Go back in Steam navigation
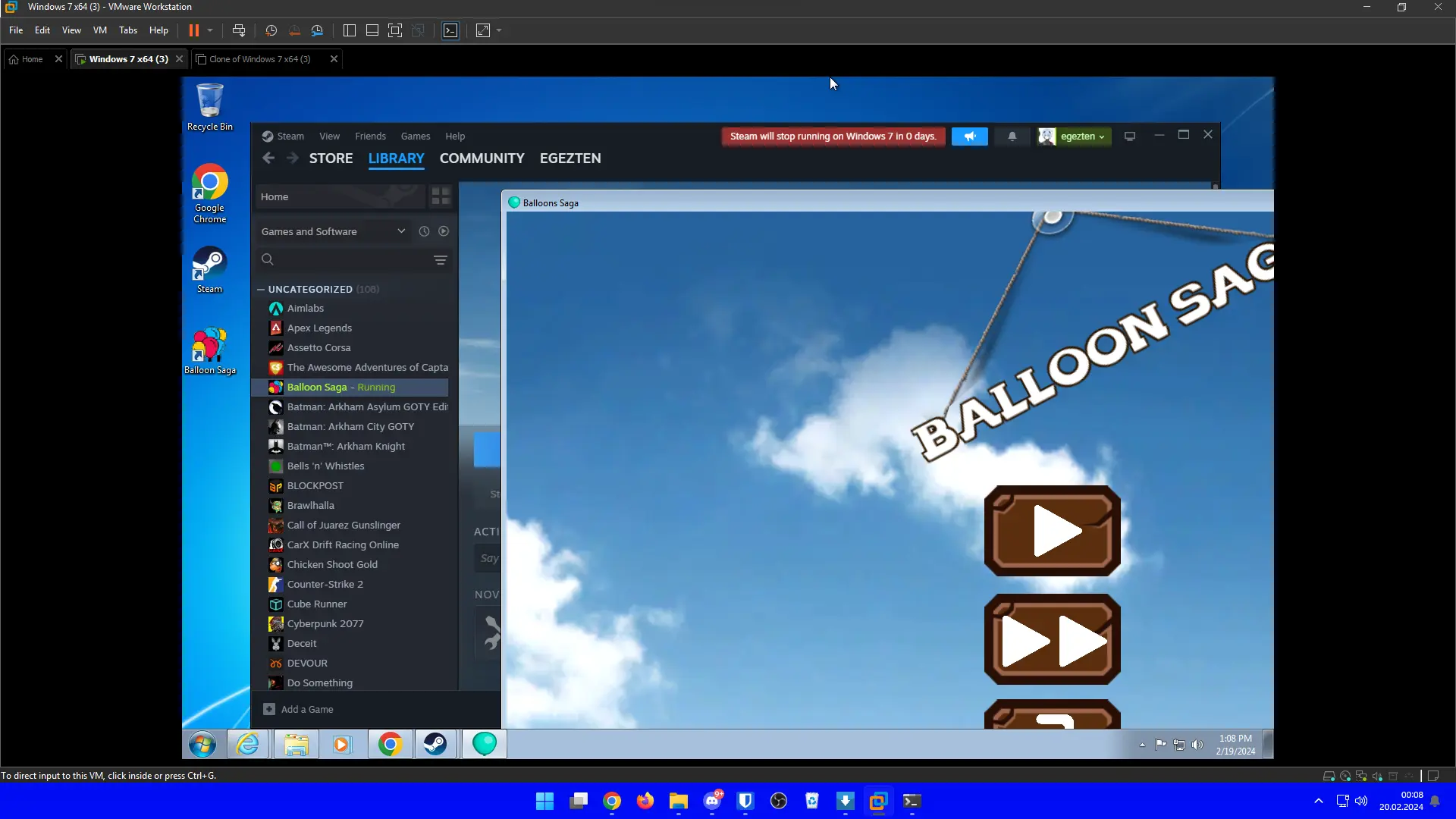This screenshot has height=819, width=1456. [x=268, y=158]
